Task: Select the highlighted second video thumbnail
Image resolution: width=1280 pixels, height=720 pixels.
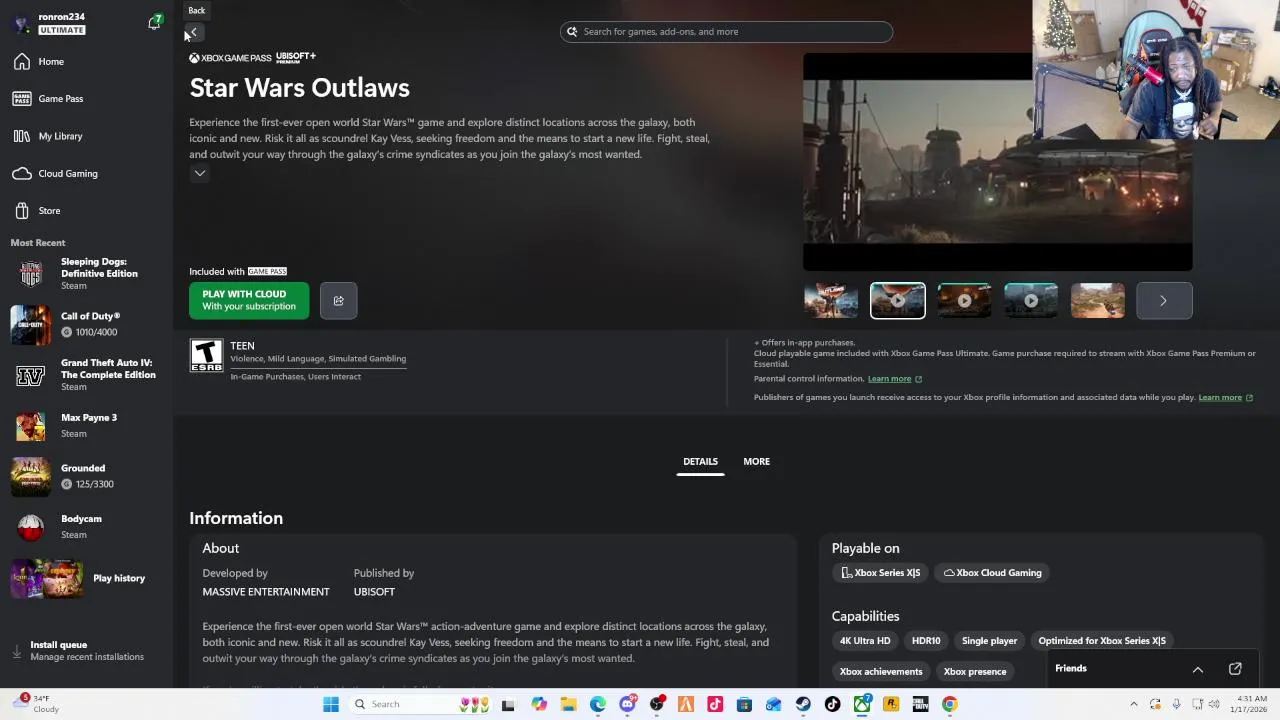Action: (898, 300)
